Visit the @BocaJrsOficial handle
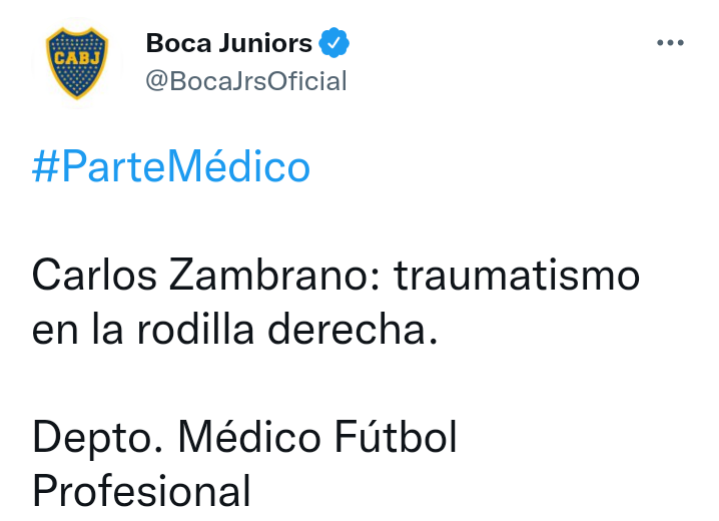Image resolution: width=719 pixels, height=521 pixels. tap(246, 82)
